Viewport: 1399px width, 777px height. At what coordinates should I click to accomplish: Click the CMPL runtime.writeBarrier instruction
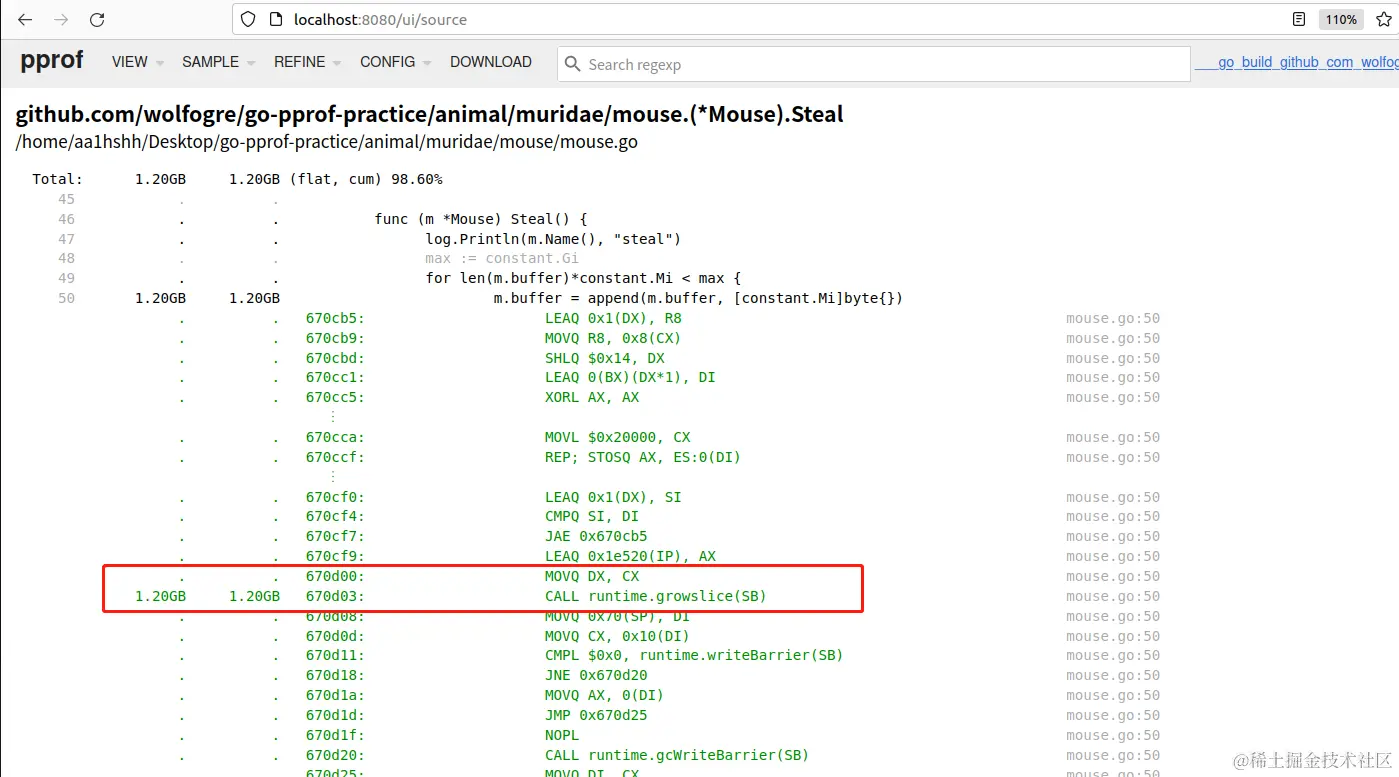coord(694,655)
